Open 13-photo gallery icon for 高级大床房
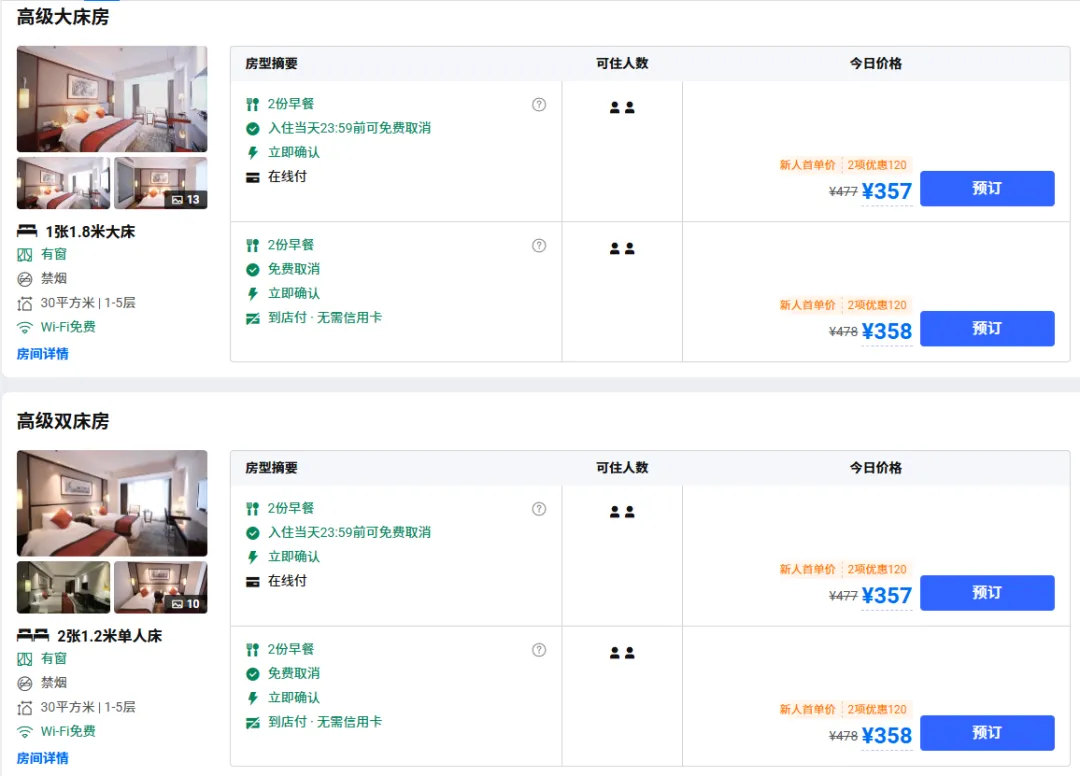Screen dimensions: 1080x776 coord(186,199)
